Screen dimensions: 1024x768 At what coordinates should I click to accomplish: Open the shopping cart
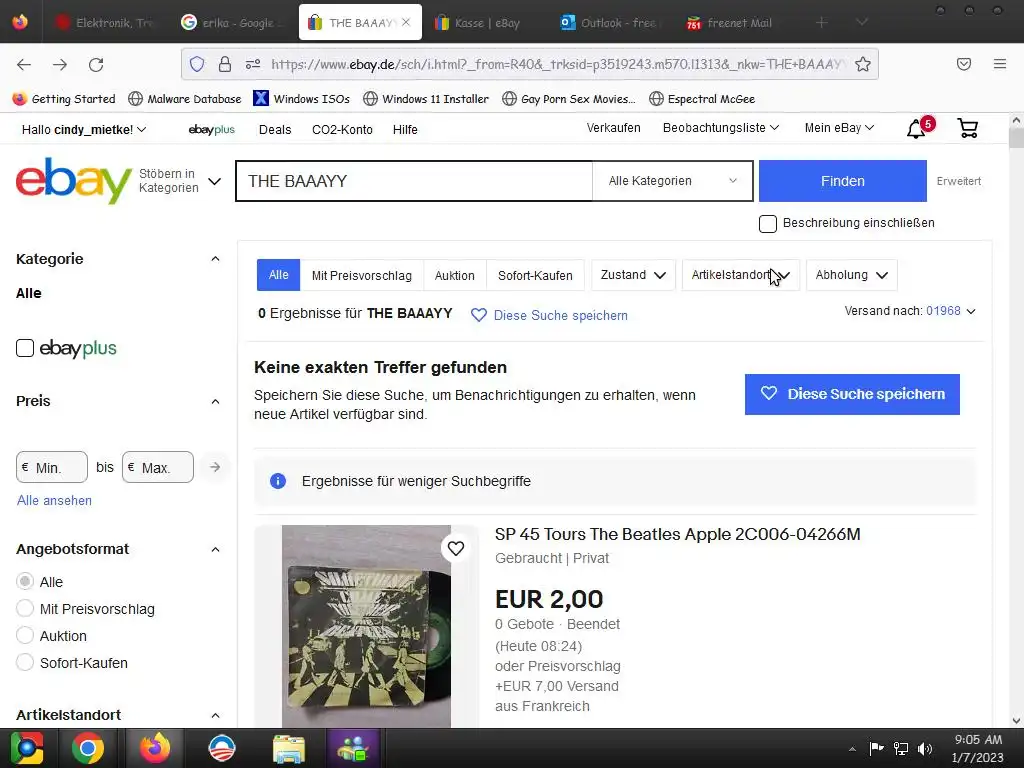pyautogui.click(x=967, y=128)
